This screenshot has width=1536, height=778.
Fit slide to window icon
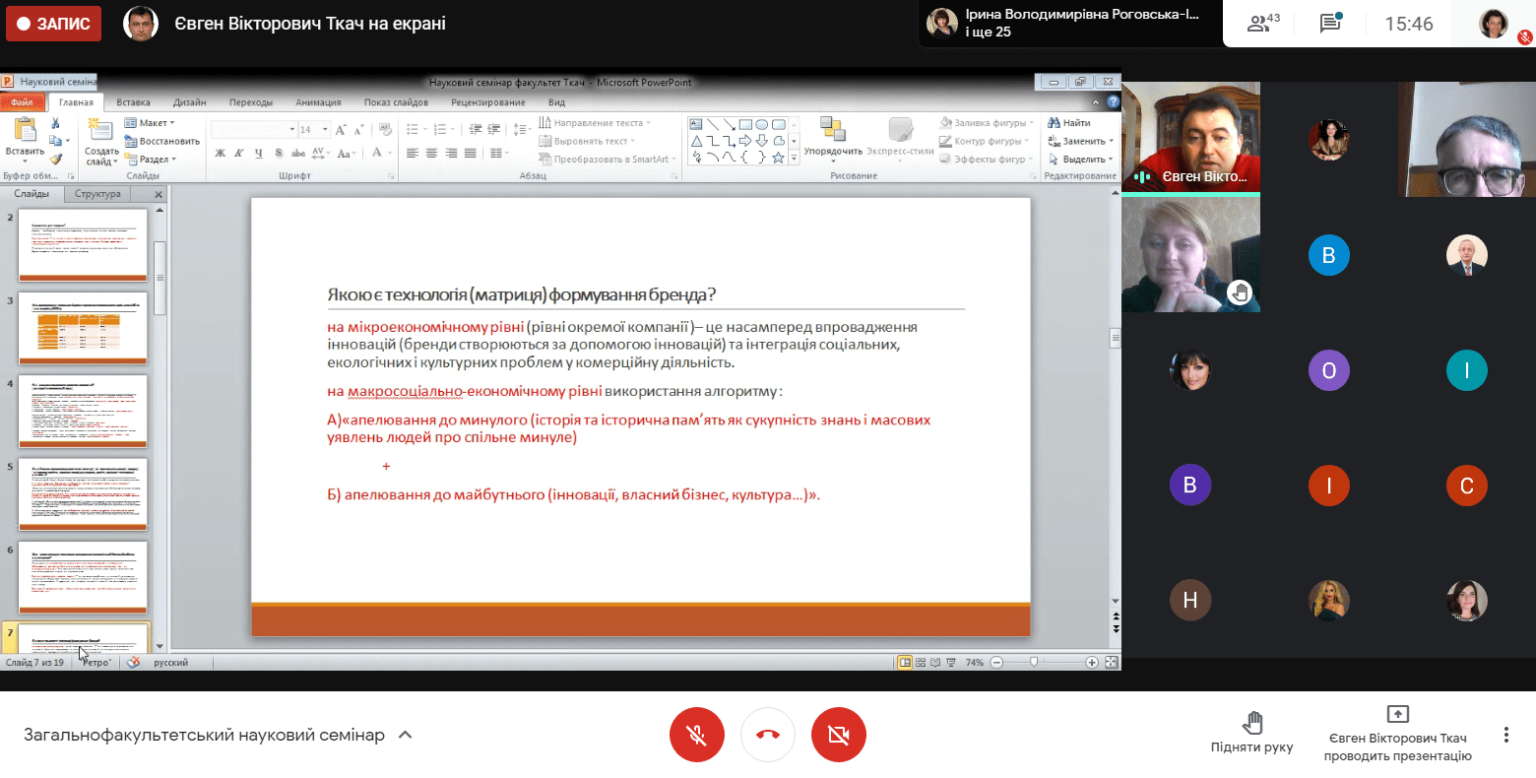pyautogui.click(x=1111, y=662)
